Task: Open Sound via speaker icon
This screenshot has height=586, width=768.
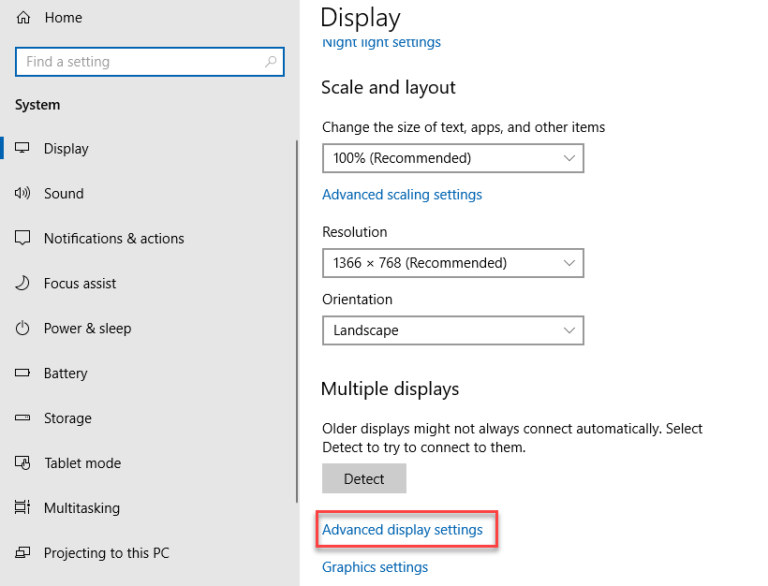Action: (23, 194)
